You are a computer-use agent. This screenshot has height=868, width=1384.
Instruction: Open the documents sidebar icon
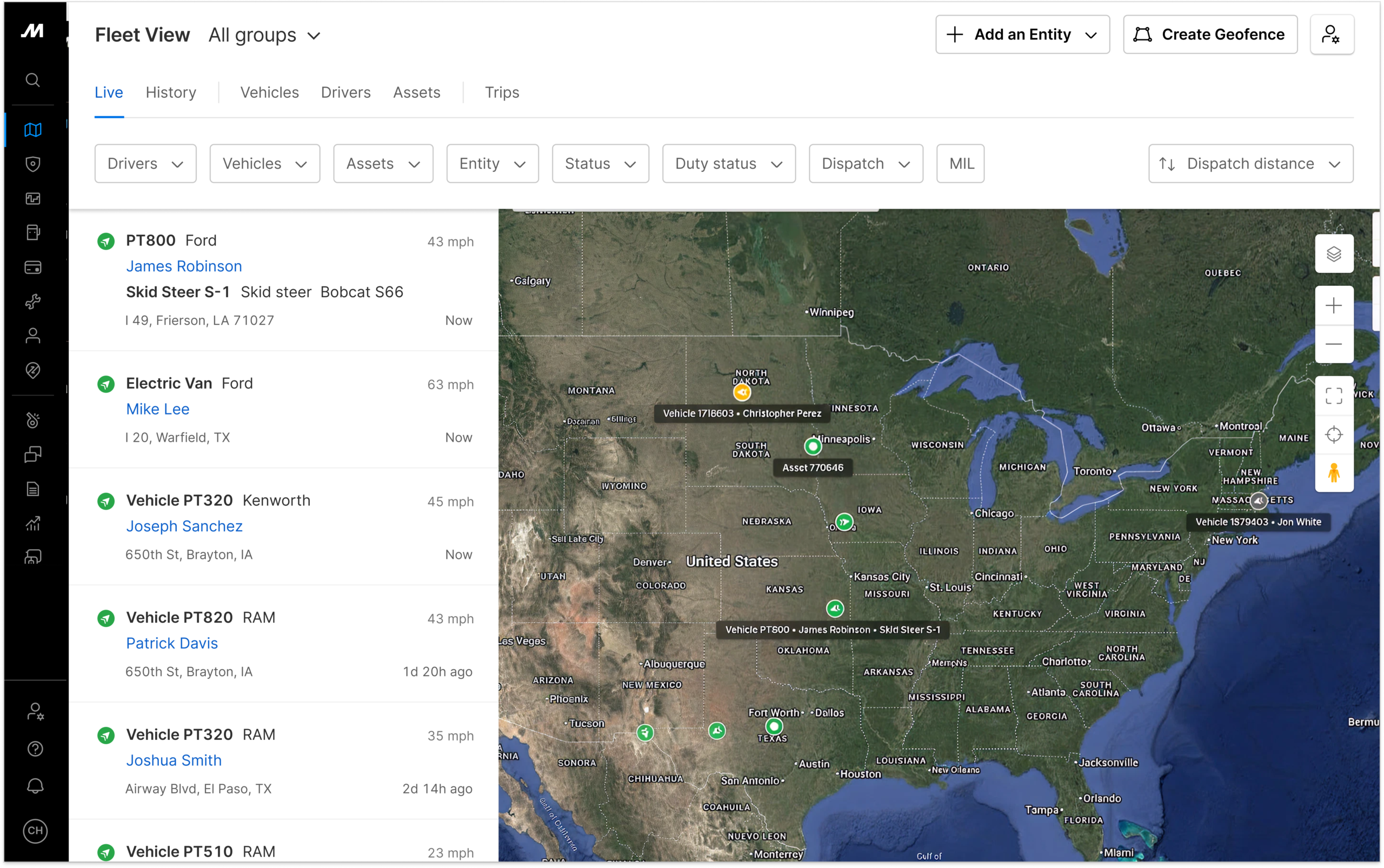point(33,489)
